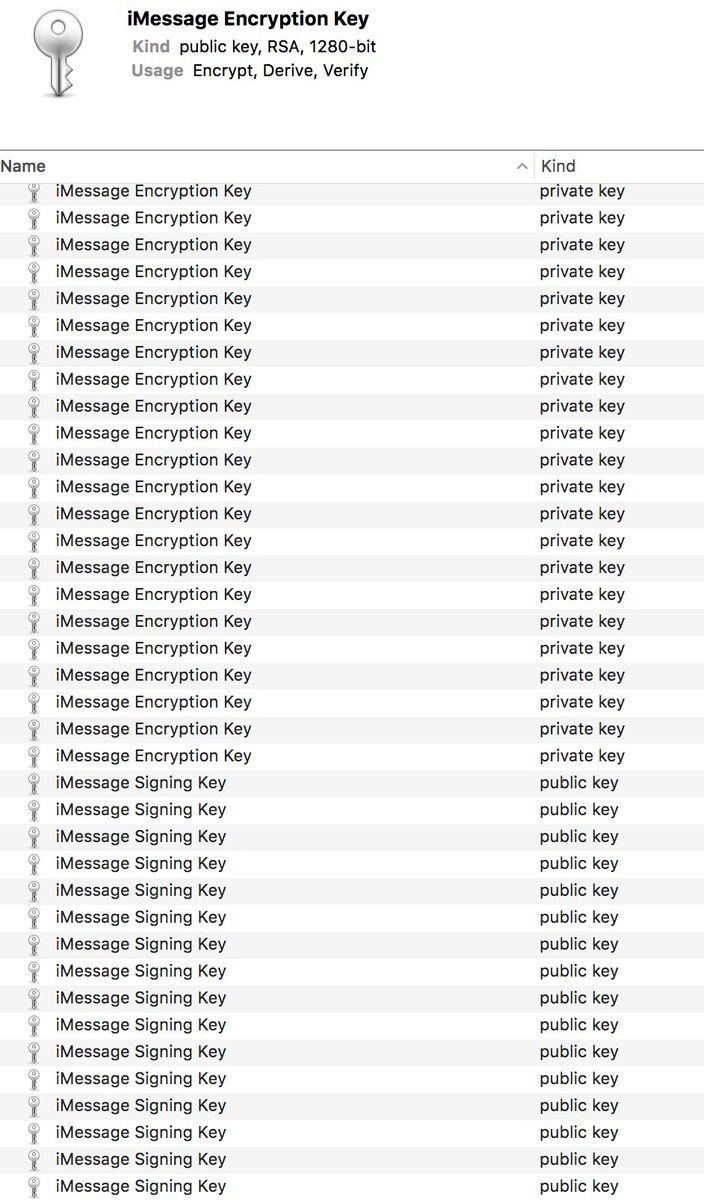Click the 'public key, RSA, 1280-bit' kind text
The width and height of the screenshot is (704, 1200).
[x=277, y=47]
